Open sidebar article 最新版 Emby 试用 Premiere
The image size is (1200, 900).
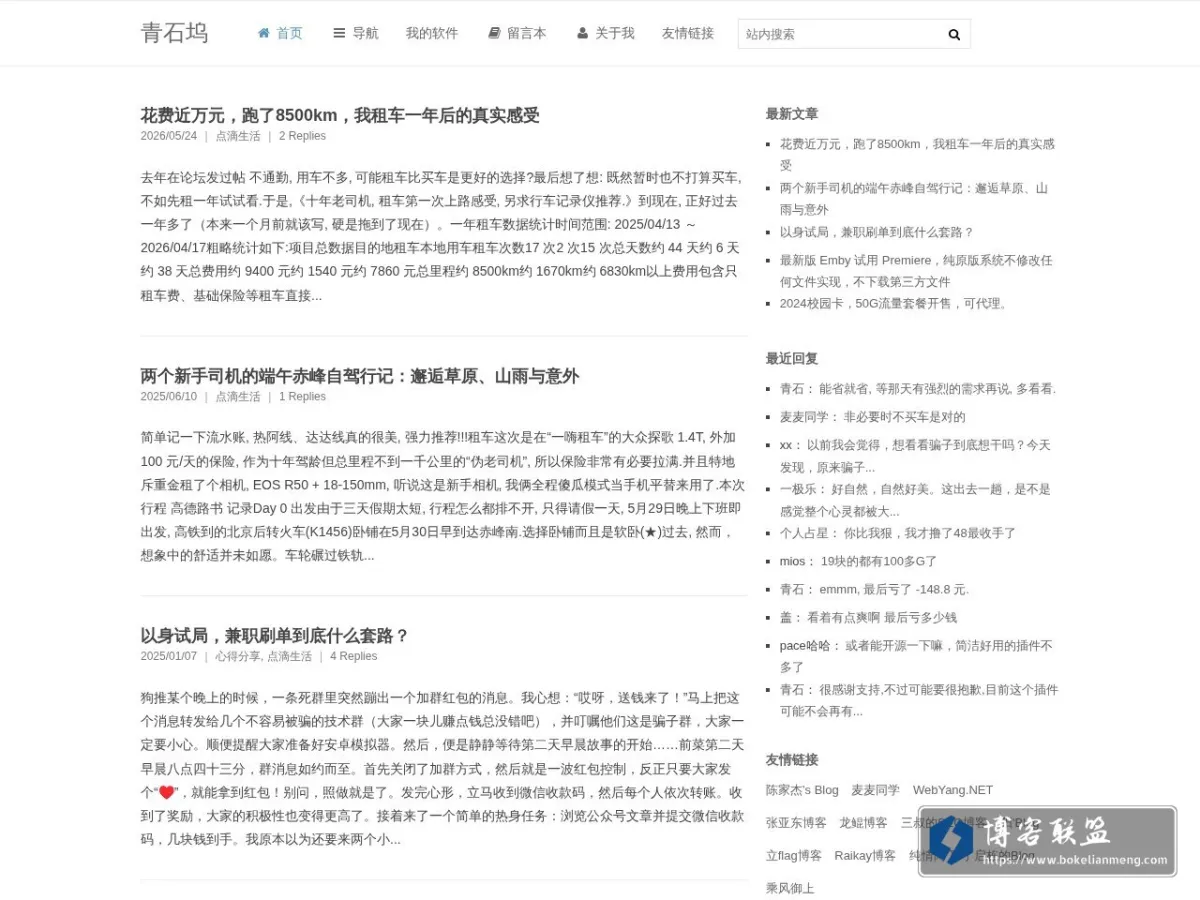916,271
